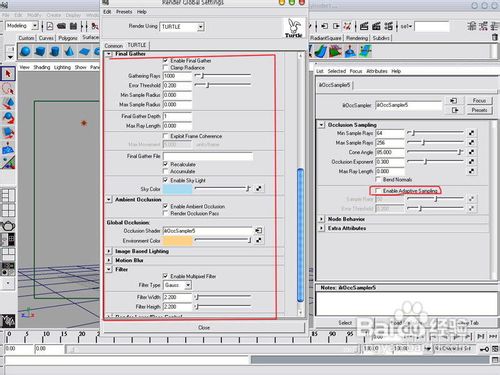Click the Turtle rabbit logo icon
500x375 pixels.
(294, 28)
